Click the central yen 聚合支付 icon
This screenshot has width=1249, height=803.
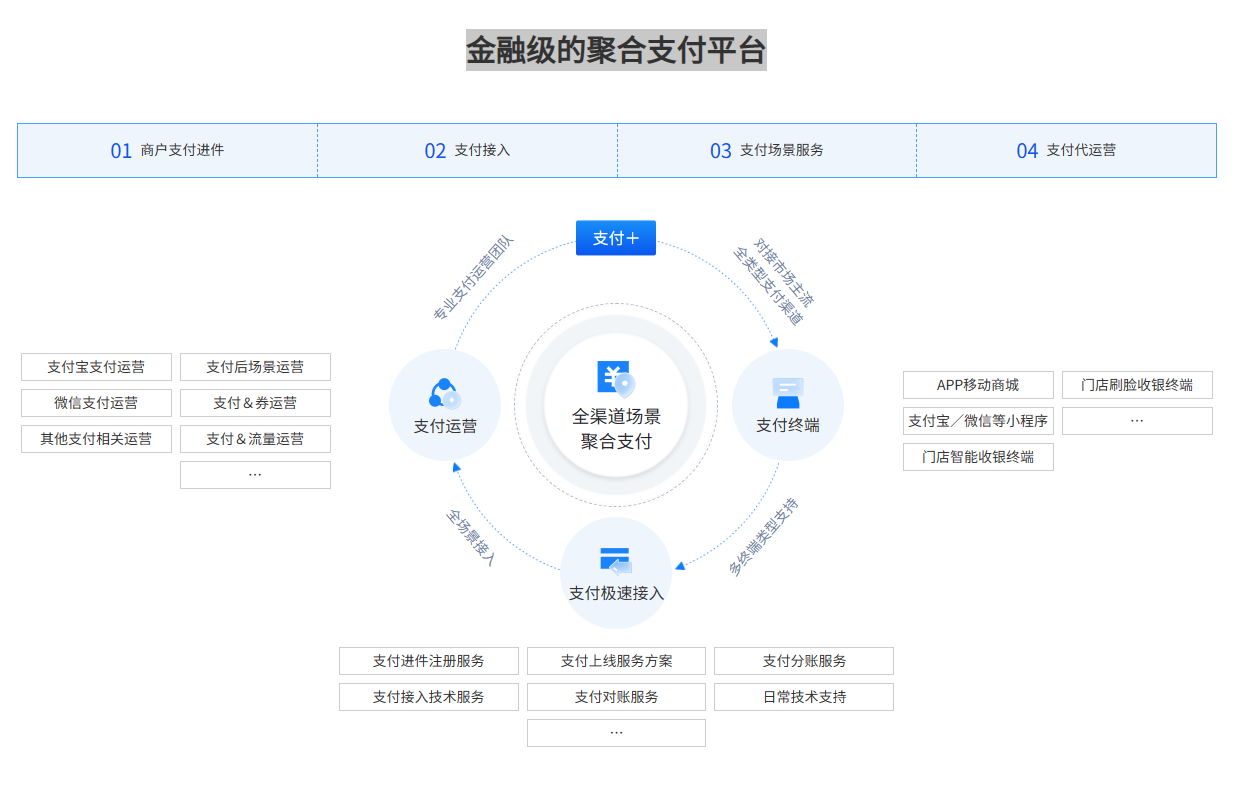point(616,377)
